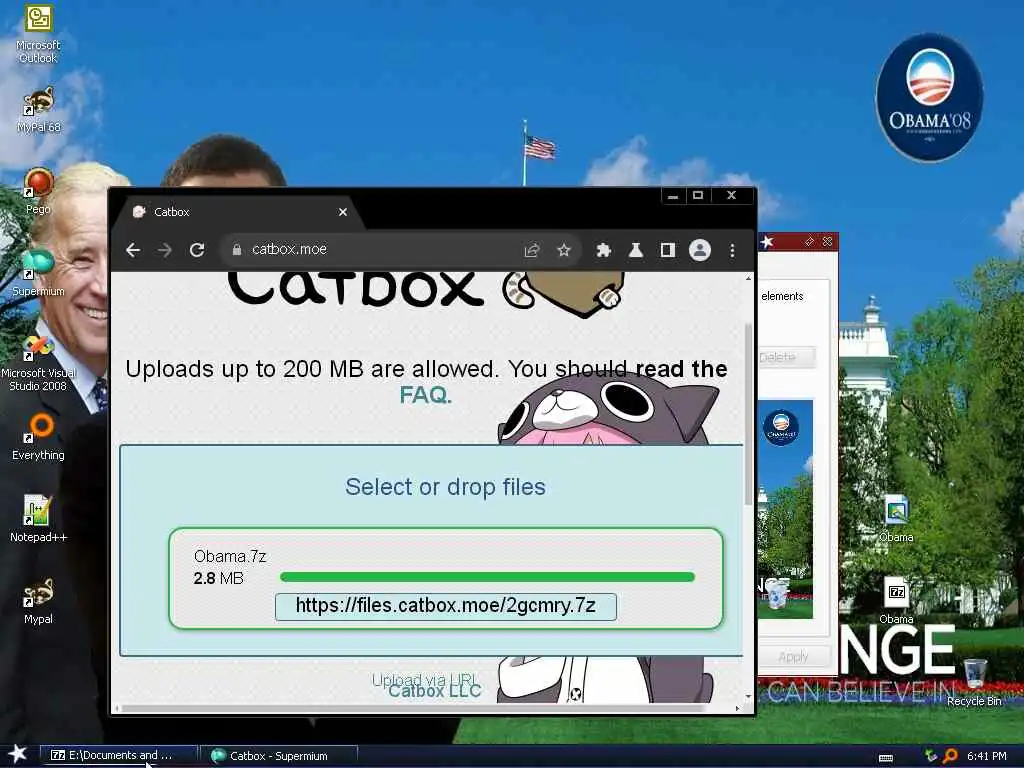Go back in the browser
The image size is (1024, 768).
pos(133,250)
